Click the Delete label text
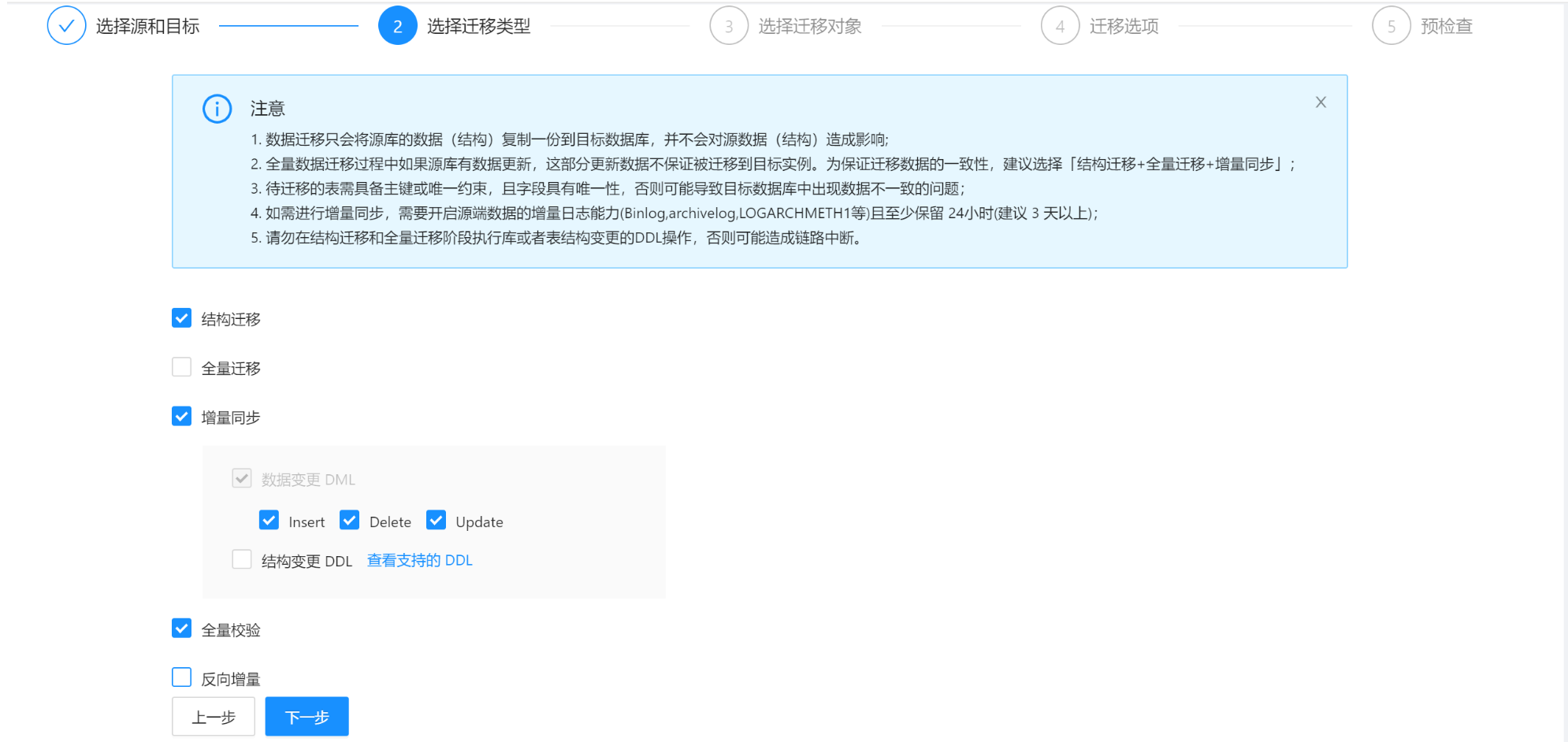The height and width of the screenshot is (742, 1568). (x=390, y=521)
